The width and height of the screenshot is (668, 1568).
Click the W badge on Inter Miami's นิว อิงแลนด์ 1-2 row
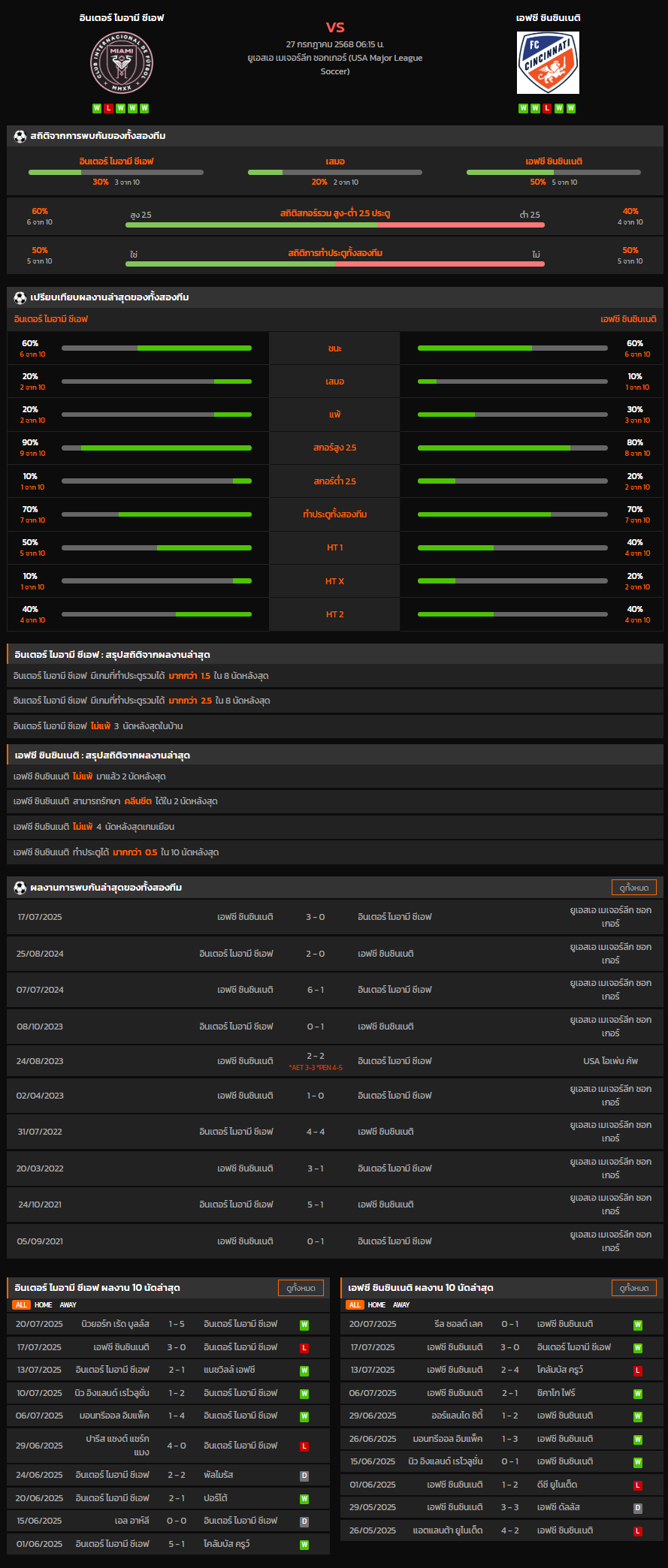pos(304,1394)
